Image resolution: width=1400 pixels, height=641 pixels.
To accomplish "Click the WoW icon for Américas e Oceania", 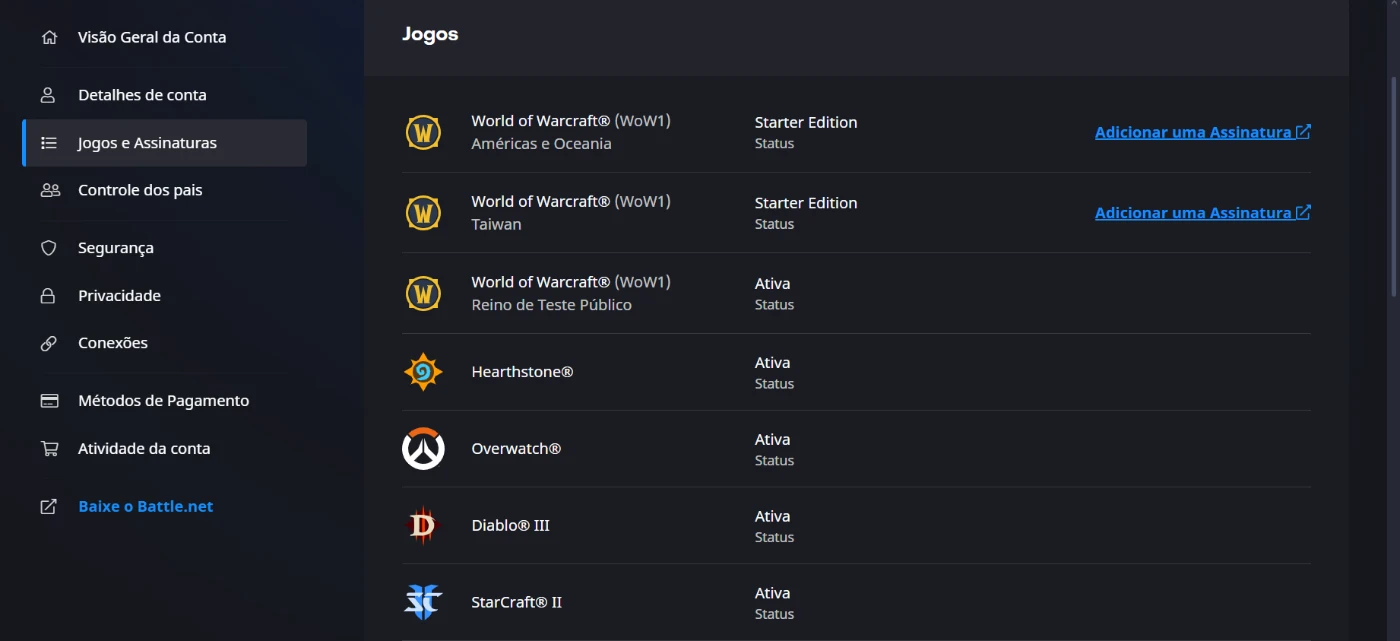I will 423,133.
